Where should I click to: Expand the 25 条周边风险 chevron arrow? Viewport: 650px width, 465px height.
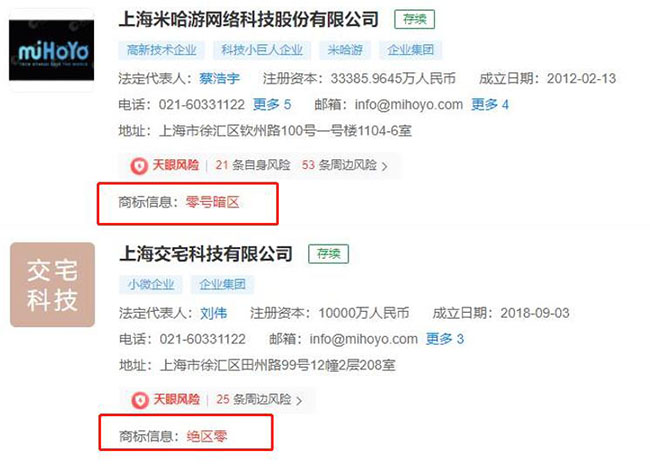pyautogui.click(x=299, y=401)
